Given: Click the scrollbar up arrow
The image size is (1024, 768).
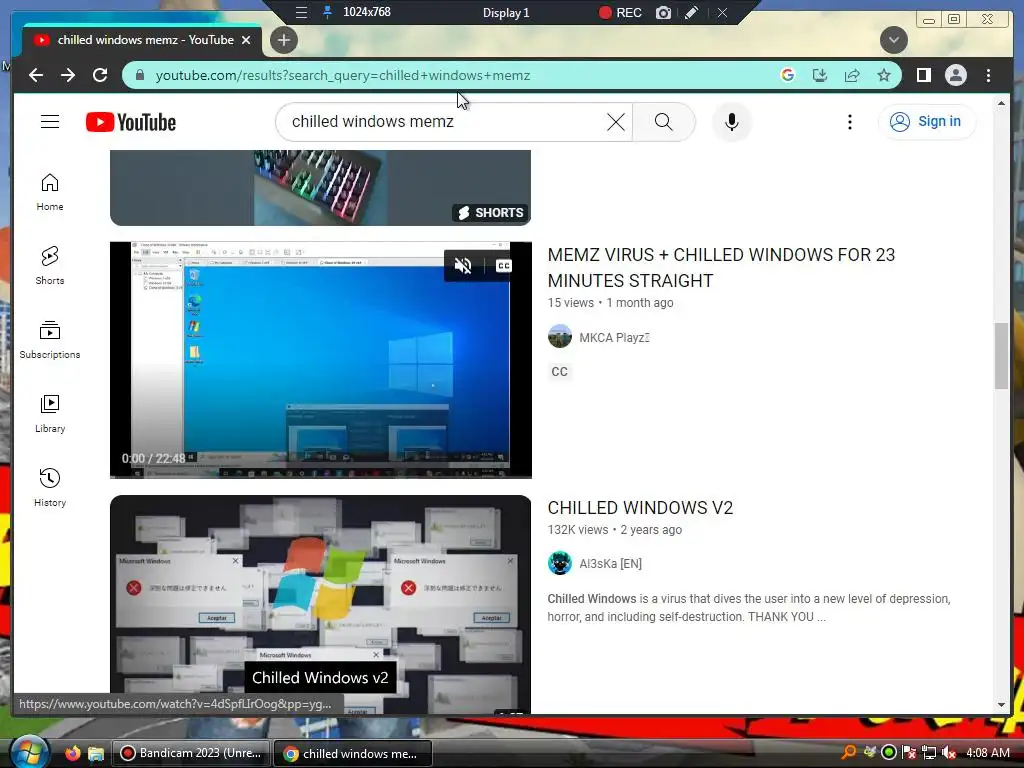Looking at the screenshot, I should tap(1001, 104).
